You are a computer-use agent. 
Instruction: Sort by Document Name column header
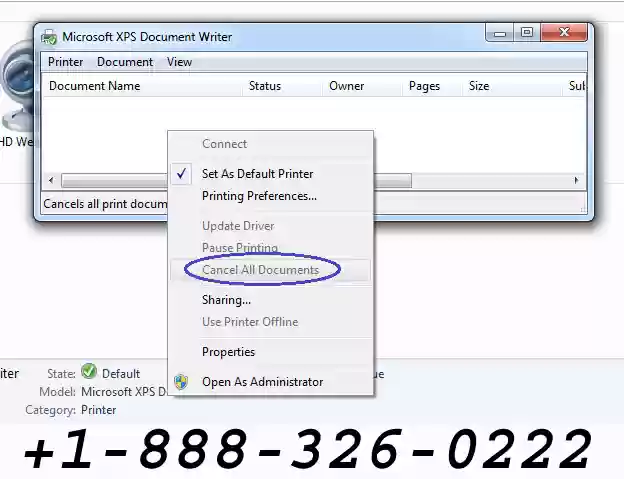142,86
